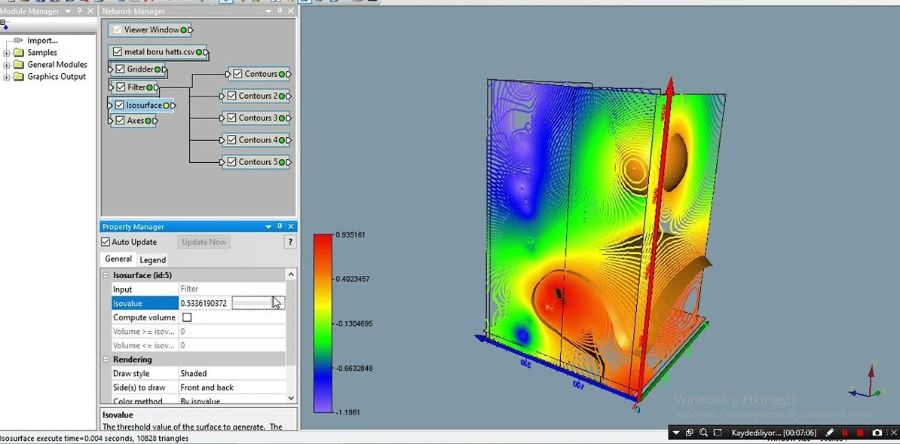Screen dimensions: 900x444
Task: Click the pencil draw icon in recorder bar
Action: (830, 432)
